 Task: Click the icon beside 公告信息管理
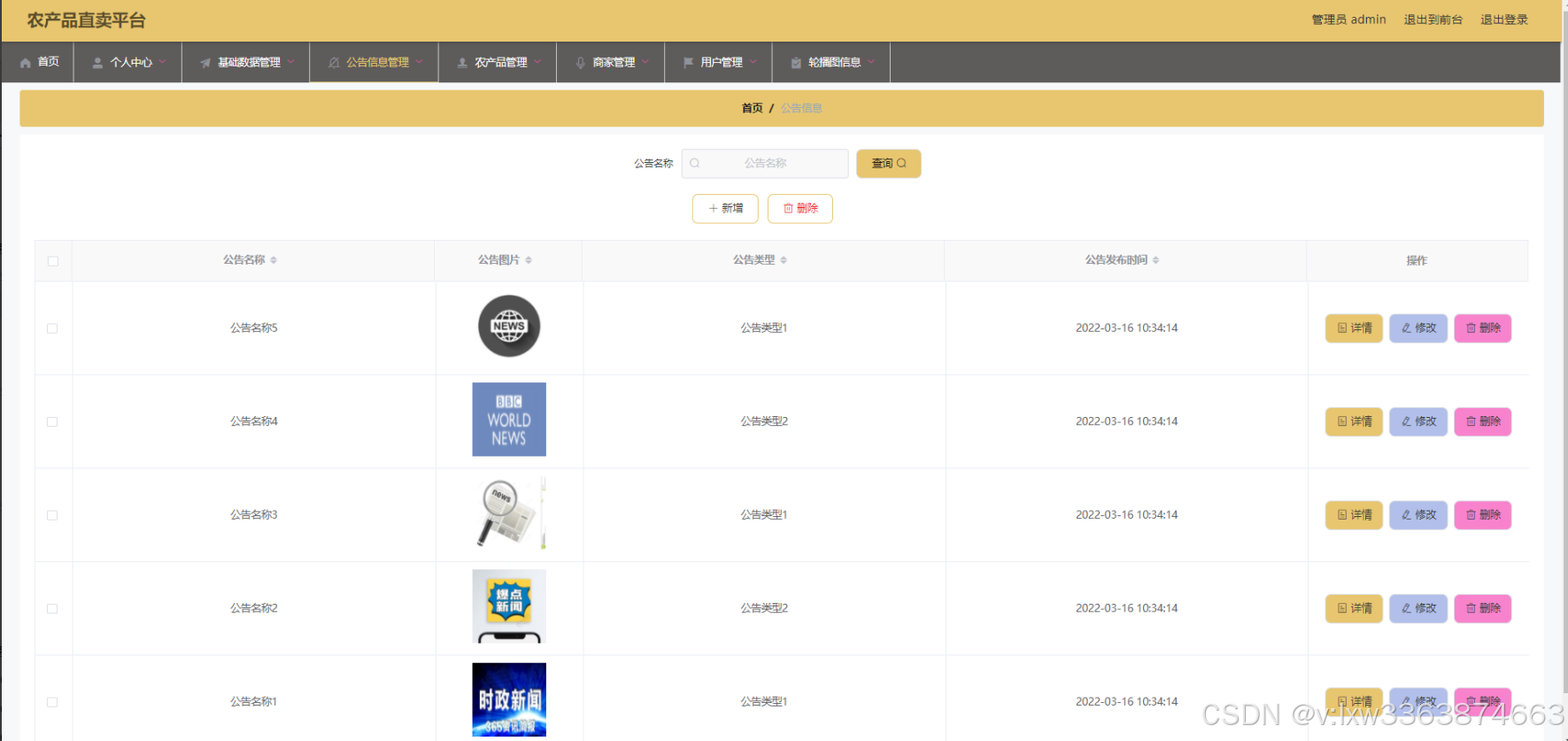click(x=334, y=63)
